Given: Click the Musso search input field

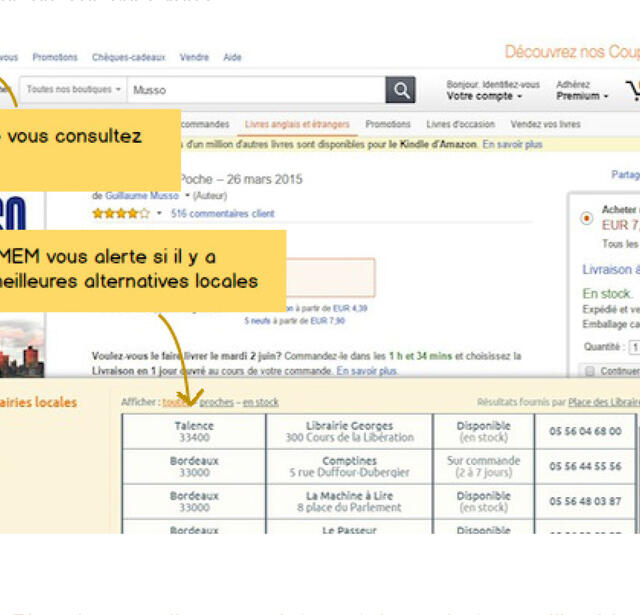Looking at the screenshot, I should (256, 90).
